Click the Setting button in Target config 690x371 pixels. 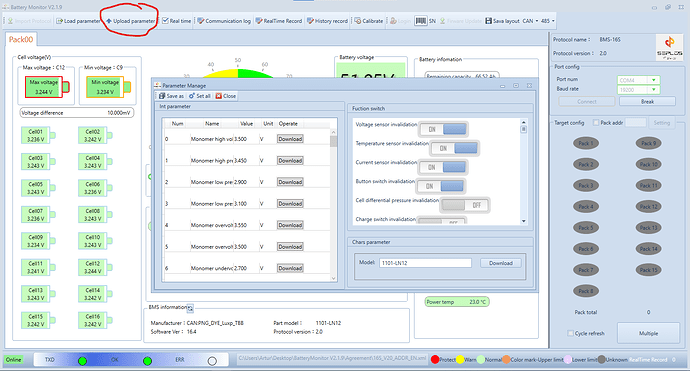pos(661,123)
